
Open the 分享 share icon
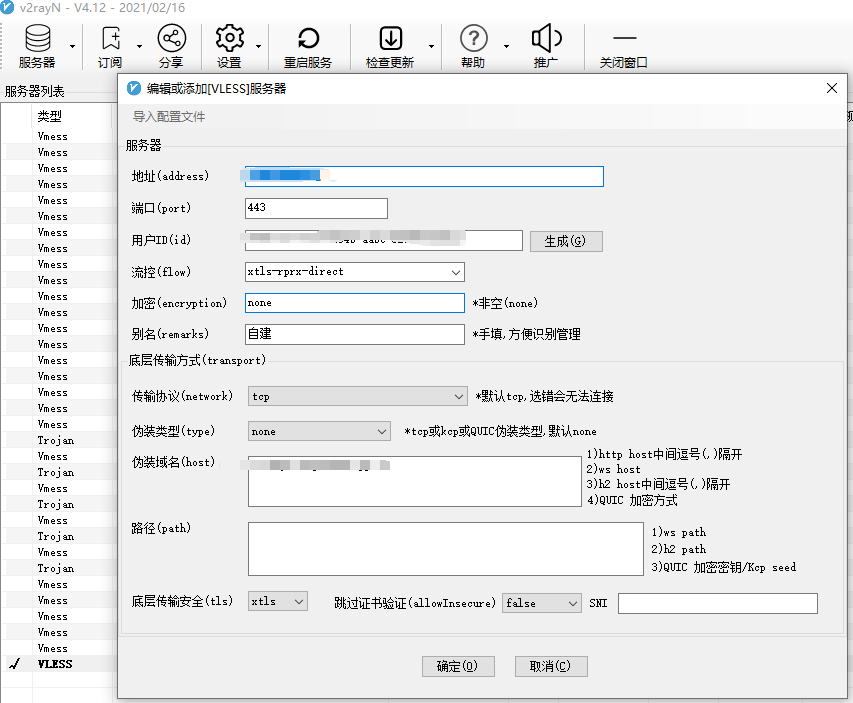pyautogui.click(x=171, y=47)
